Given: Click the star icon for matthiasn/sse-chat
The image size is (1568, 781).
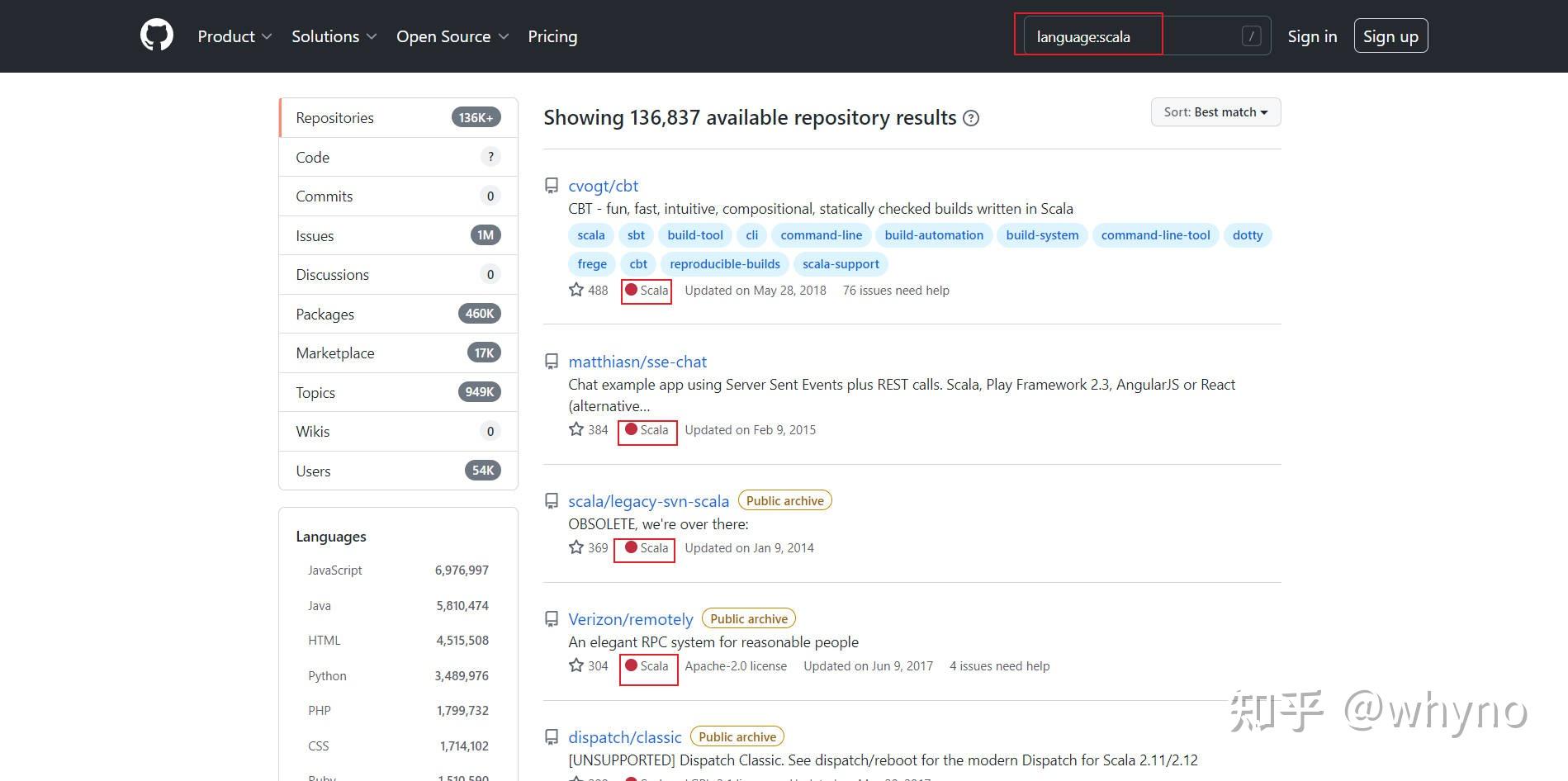Looking at the screenshot, I should (x=576, y=429).
